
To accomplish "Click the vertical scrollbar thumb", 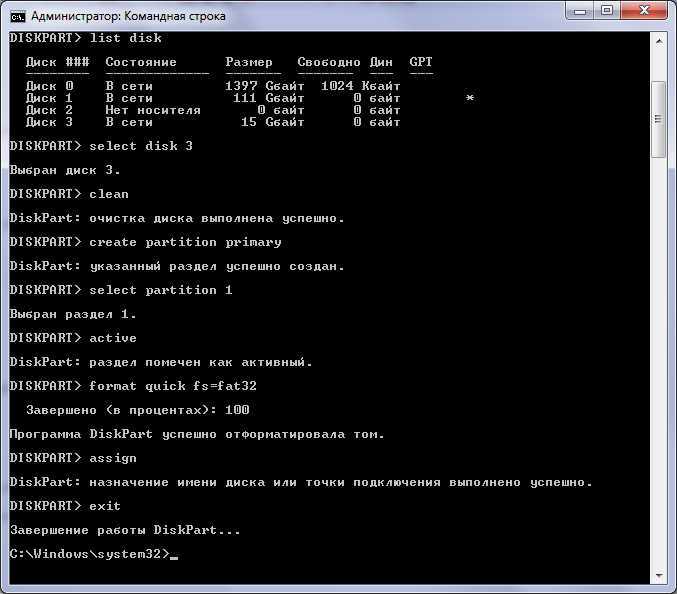I will tap(659, 120).
